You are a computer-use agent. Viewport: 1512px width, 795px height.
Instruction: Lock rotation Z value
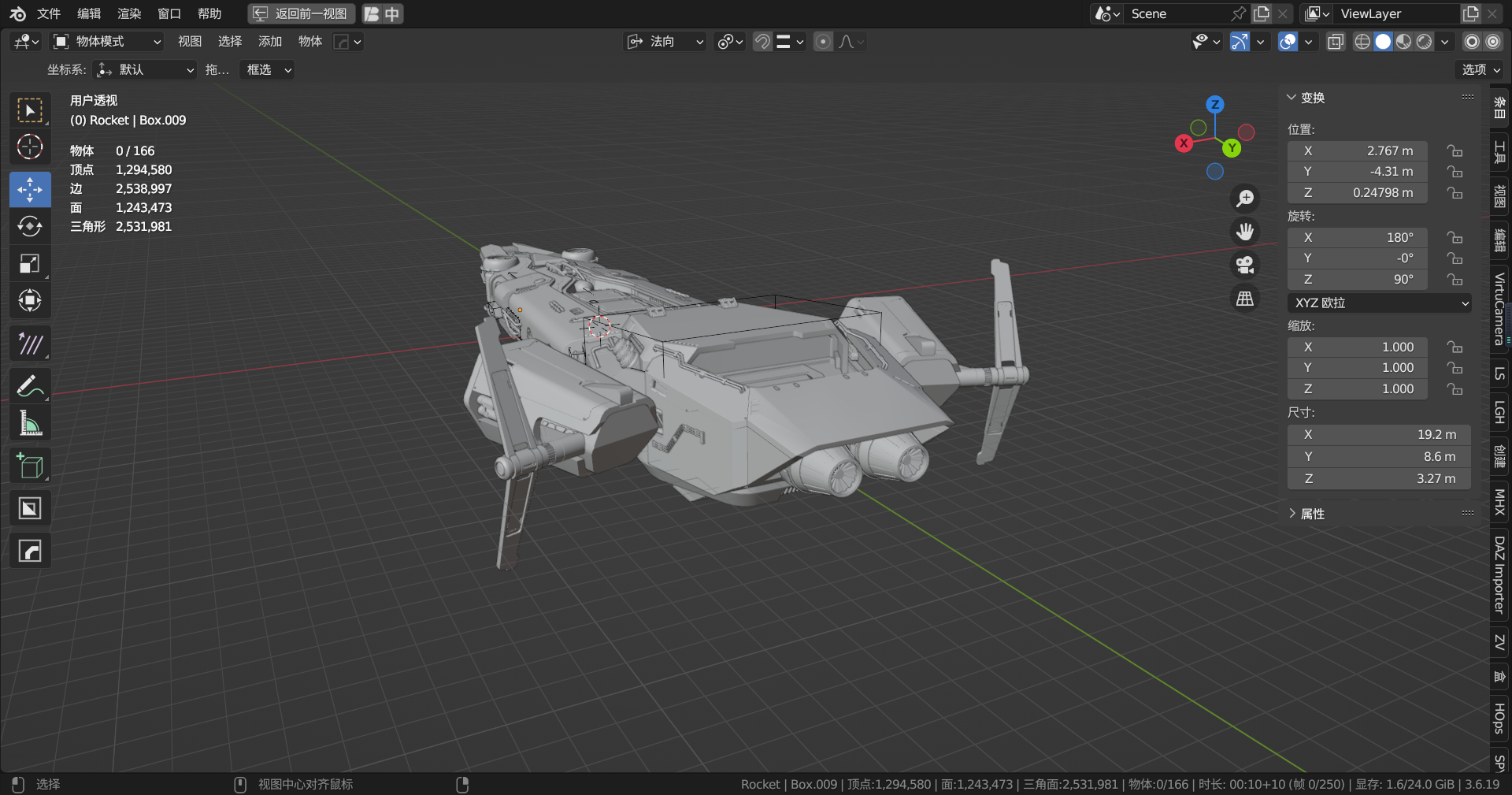coord(1455,280)
